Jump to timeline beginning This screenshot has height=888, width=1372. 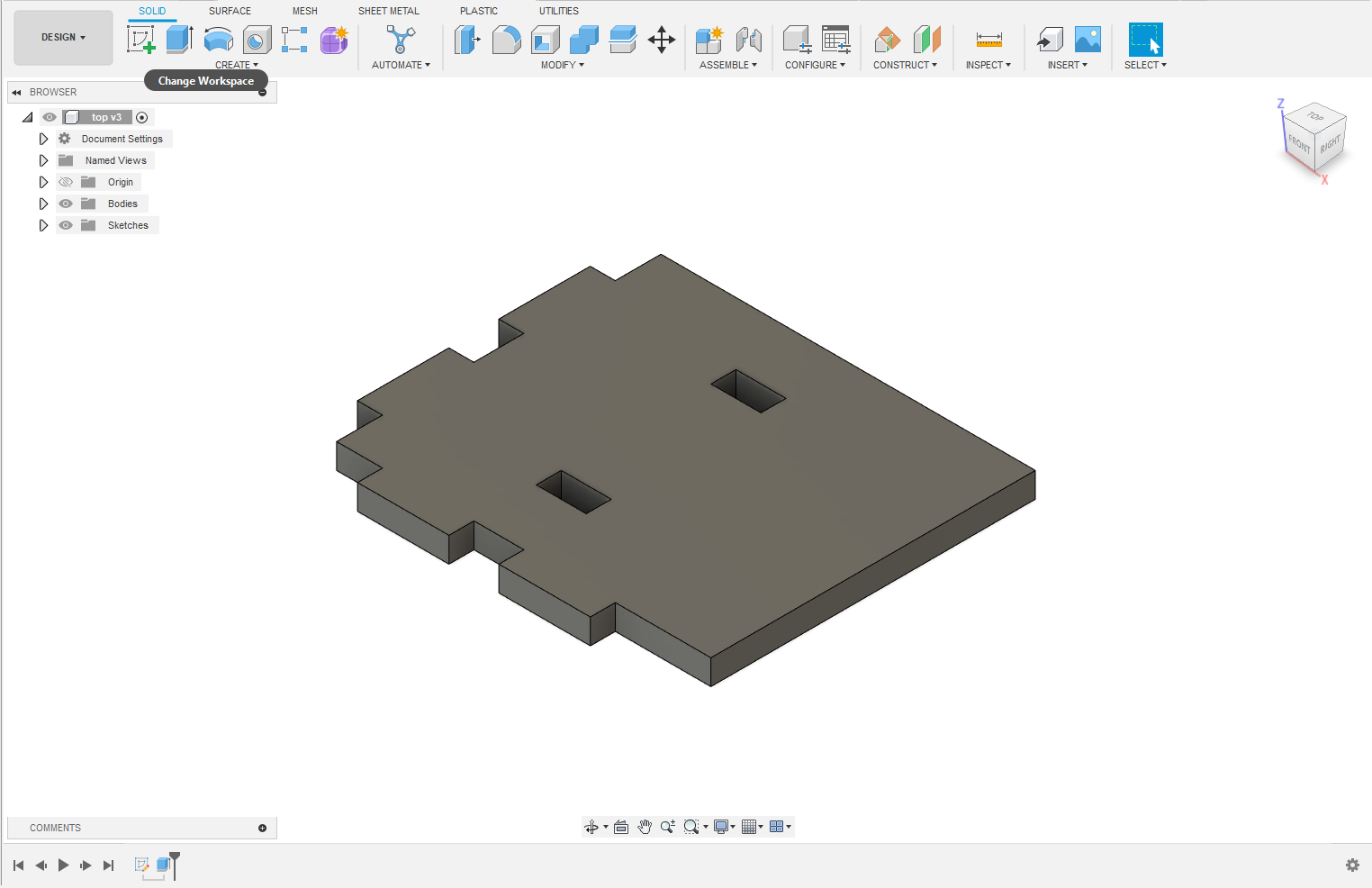coord(18,865)
